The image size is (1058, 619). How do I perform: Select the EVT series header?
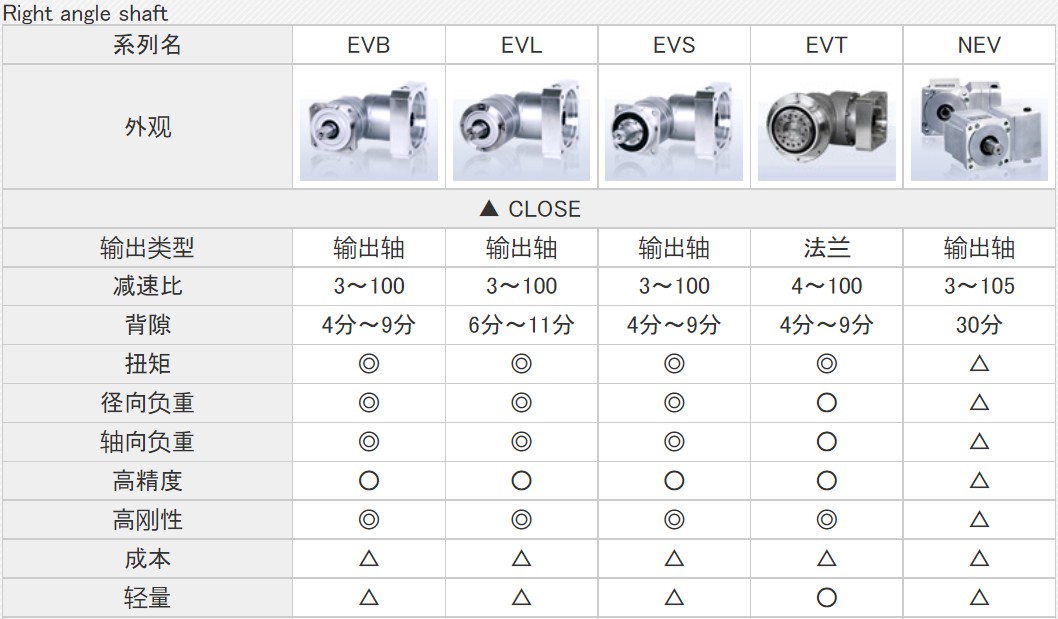click(827, 45)
